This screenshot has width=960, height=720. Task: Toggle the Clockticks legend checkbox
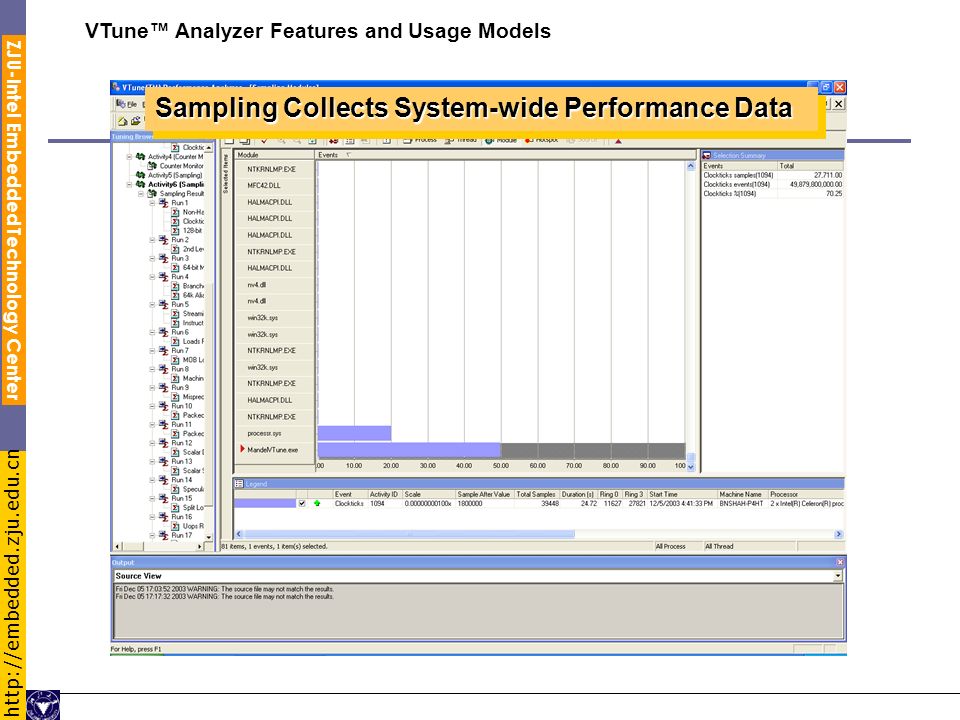(x=302, y=503)
